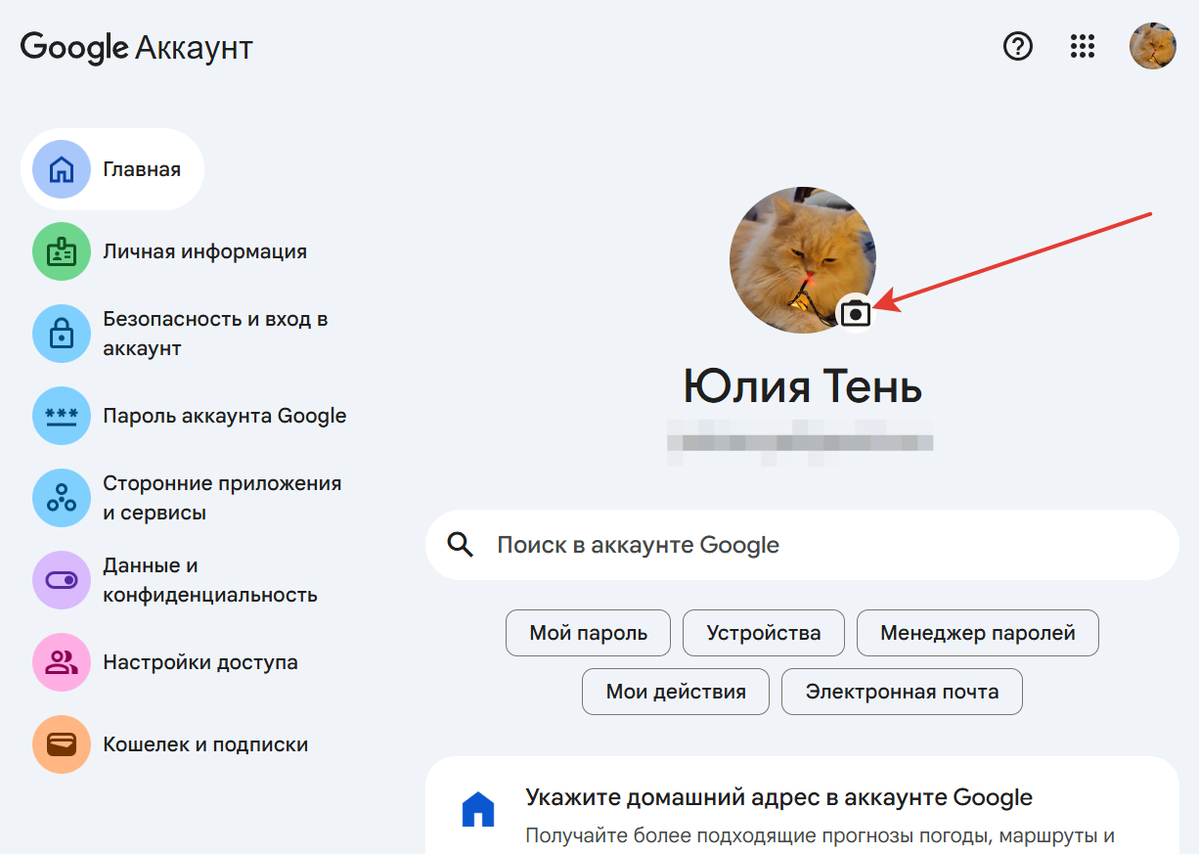The width and height of the screenshot is (1199, 854).
Task: Open the Google apps grid icon
Action: click(1082, 46)
